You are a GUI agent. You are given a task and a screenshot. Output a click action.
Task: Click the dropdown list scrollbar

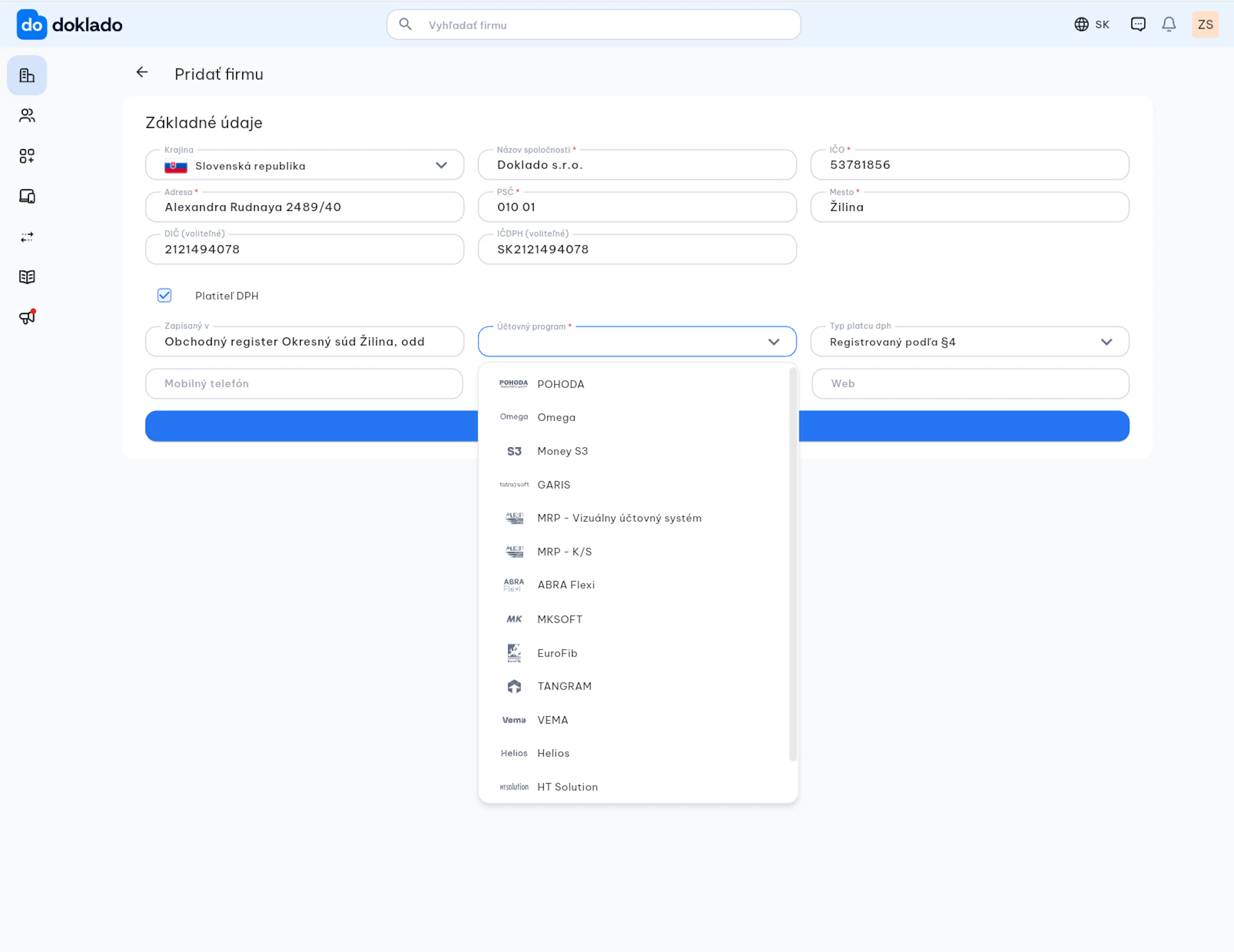(x=793, y=564)
